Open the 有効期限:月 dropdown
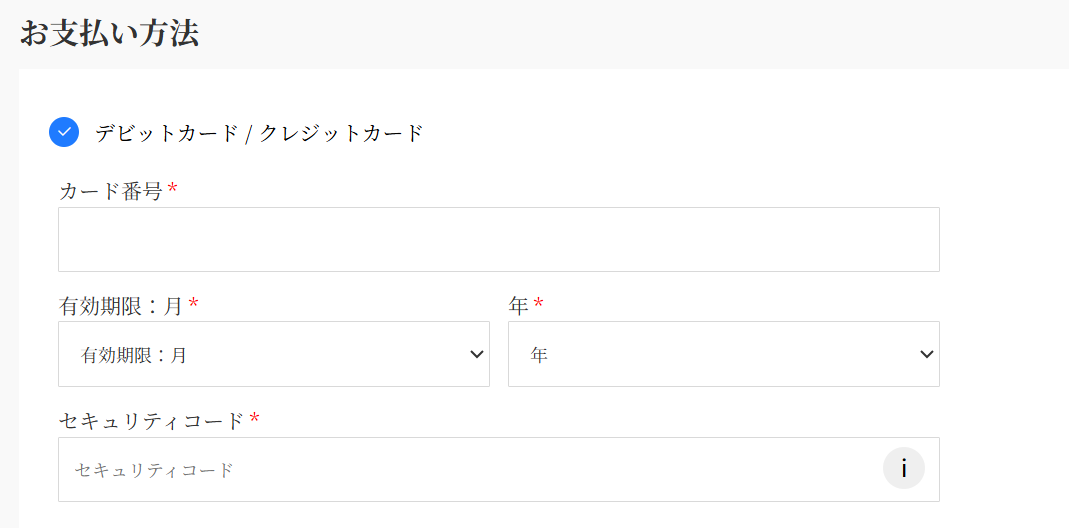 273,354
